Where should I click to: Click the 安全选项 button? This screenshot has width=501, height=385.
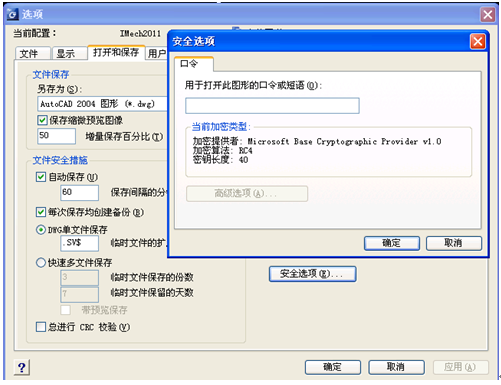pyautogui.click(x=312, y=274)
